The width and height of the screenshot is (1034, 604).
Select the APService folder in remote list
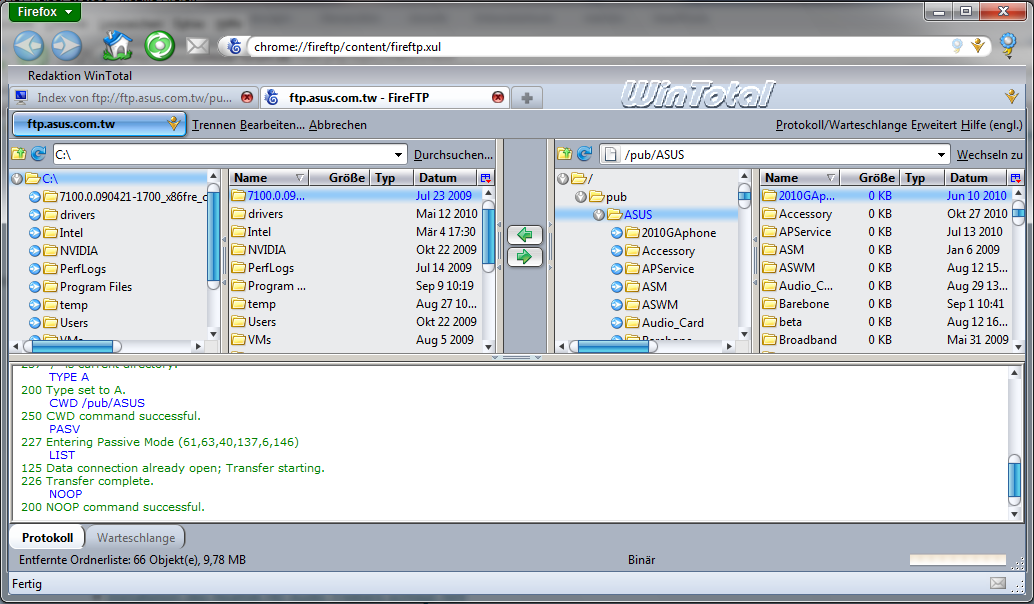click(x=805, y=232)
